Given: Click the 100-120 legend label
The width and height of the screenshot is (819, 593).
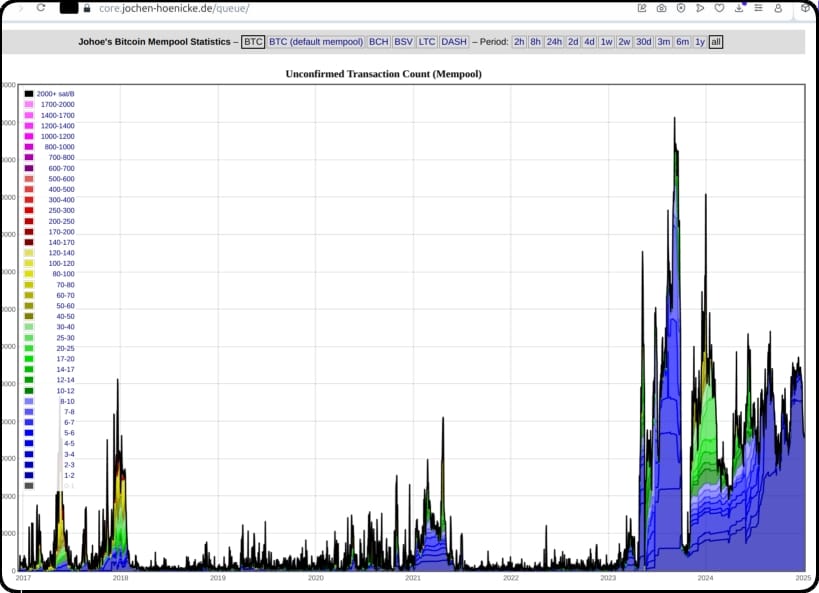Looking at the screenshot, I should click(x=62, y=263).
